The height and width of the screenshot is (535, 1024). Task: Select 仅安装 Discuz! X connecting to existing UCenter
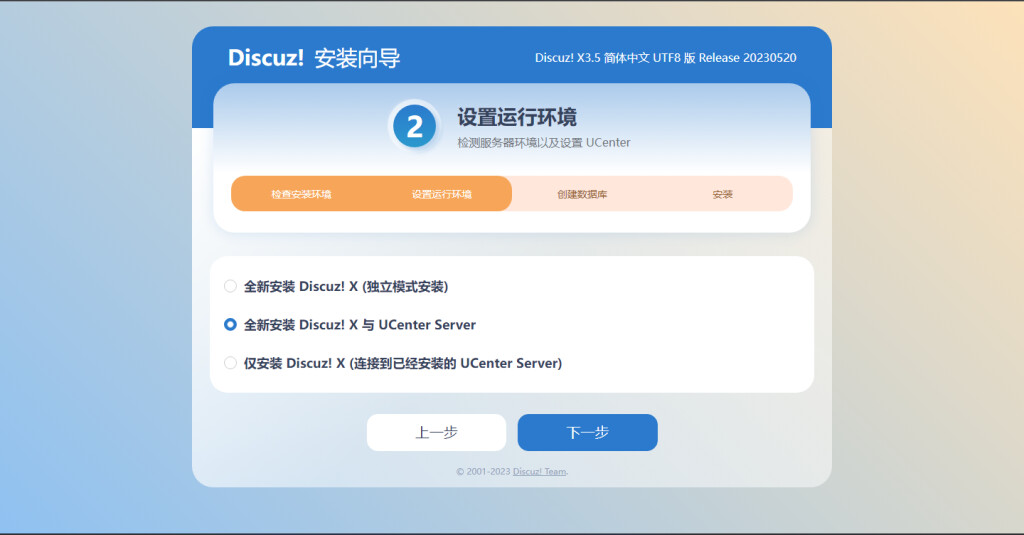pos(230,363)
